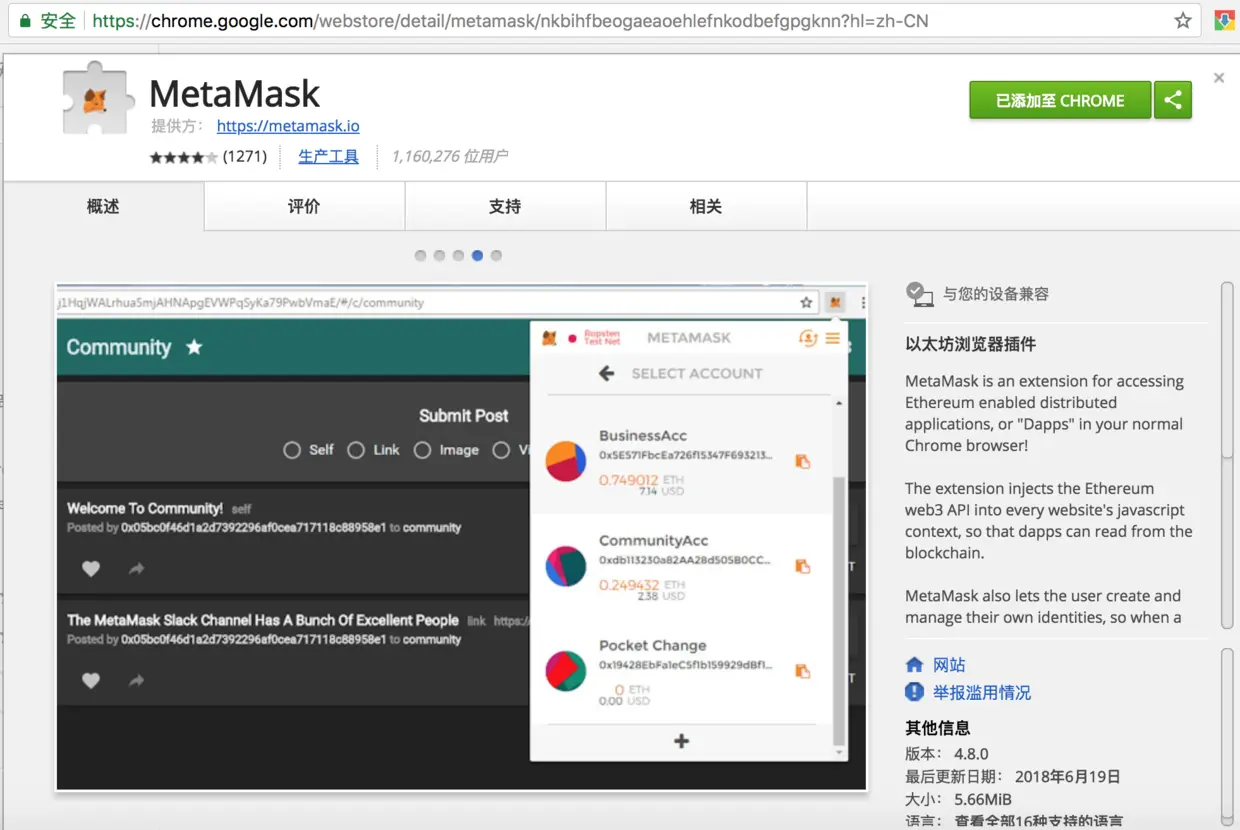
Task: Open the 相关 tab
Action: click(707, 206)
